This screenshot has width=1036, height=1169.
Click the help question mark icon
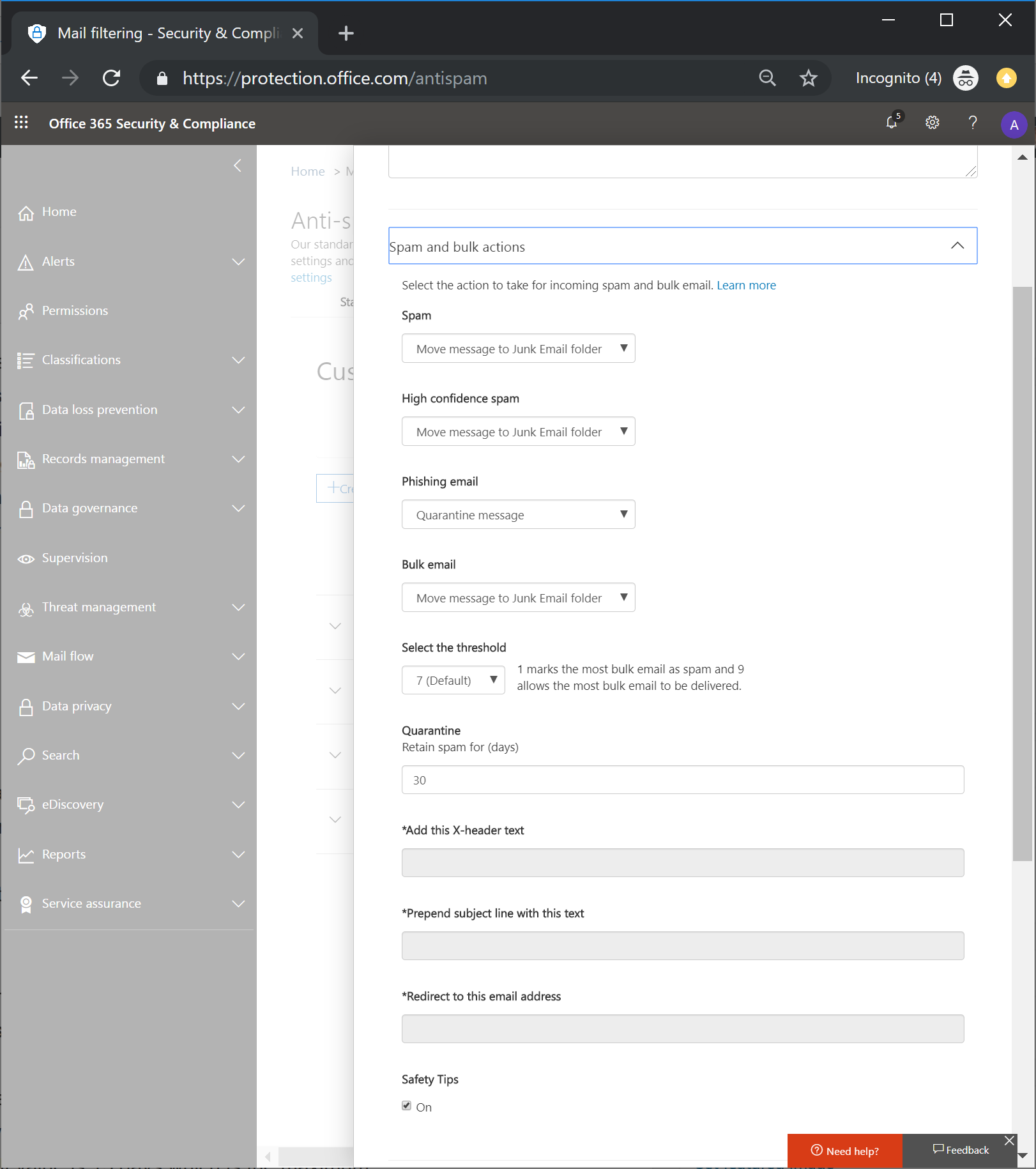[972, 123]
